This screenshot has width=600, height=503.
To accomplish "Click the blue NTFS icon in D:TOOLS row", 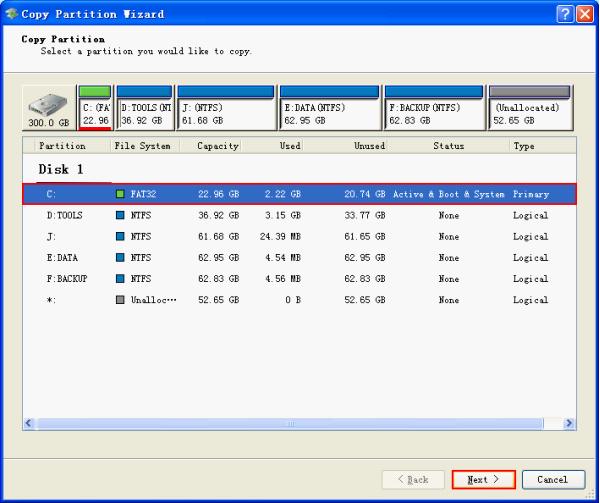I will point(120,215).
